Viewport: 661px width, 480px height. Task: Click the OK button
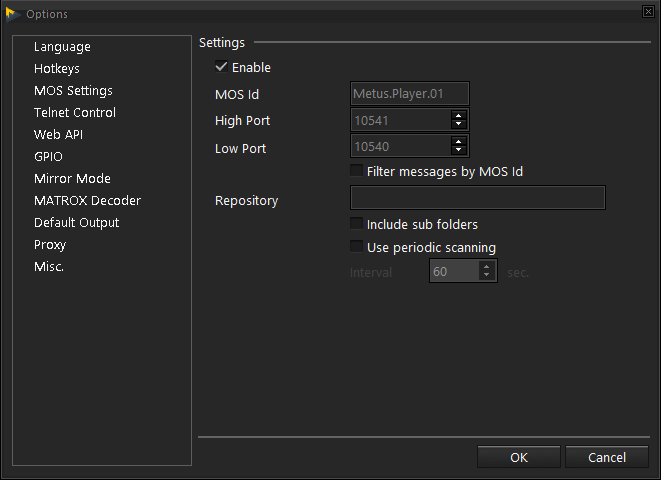coord(518,457)
